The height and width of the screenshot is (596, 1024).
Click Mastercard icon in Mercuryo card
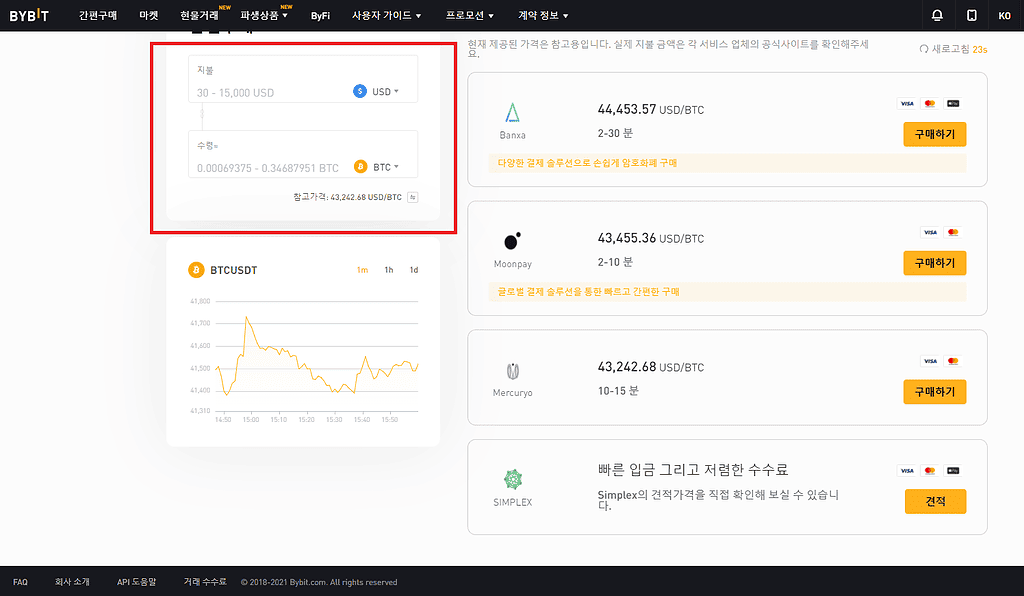[x=953, y=361]
